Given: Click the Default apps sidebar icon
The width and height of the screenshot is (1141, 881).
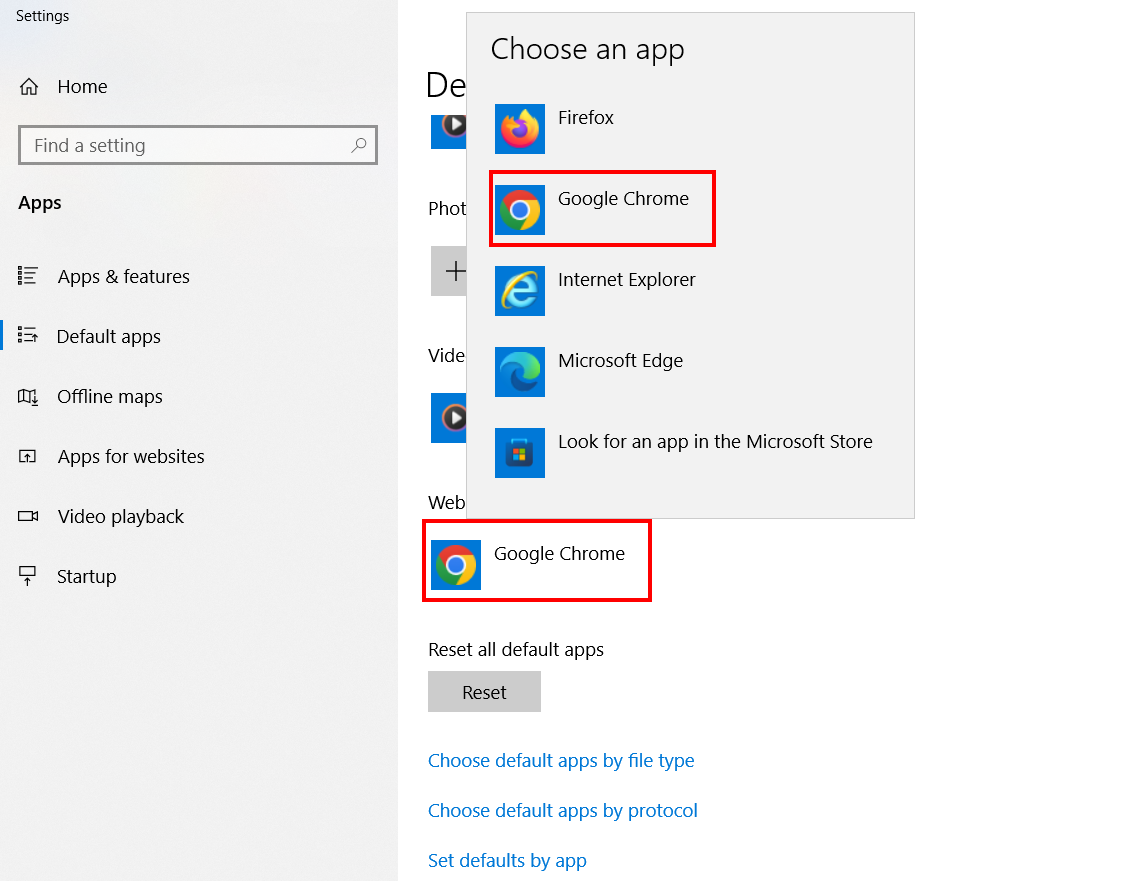Looking at the screenshot, I should click(x=28, y=335).
